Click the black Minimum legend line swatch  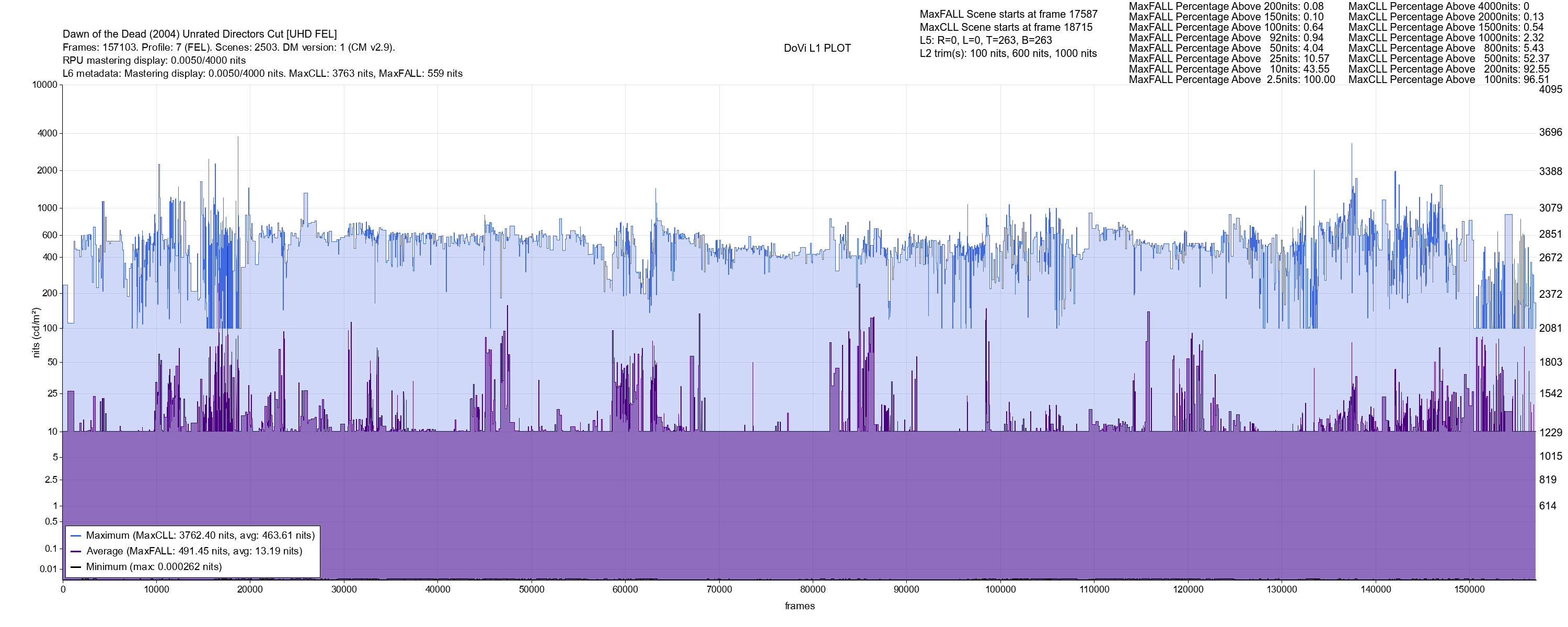(x=76, y=567)
